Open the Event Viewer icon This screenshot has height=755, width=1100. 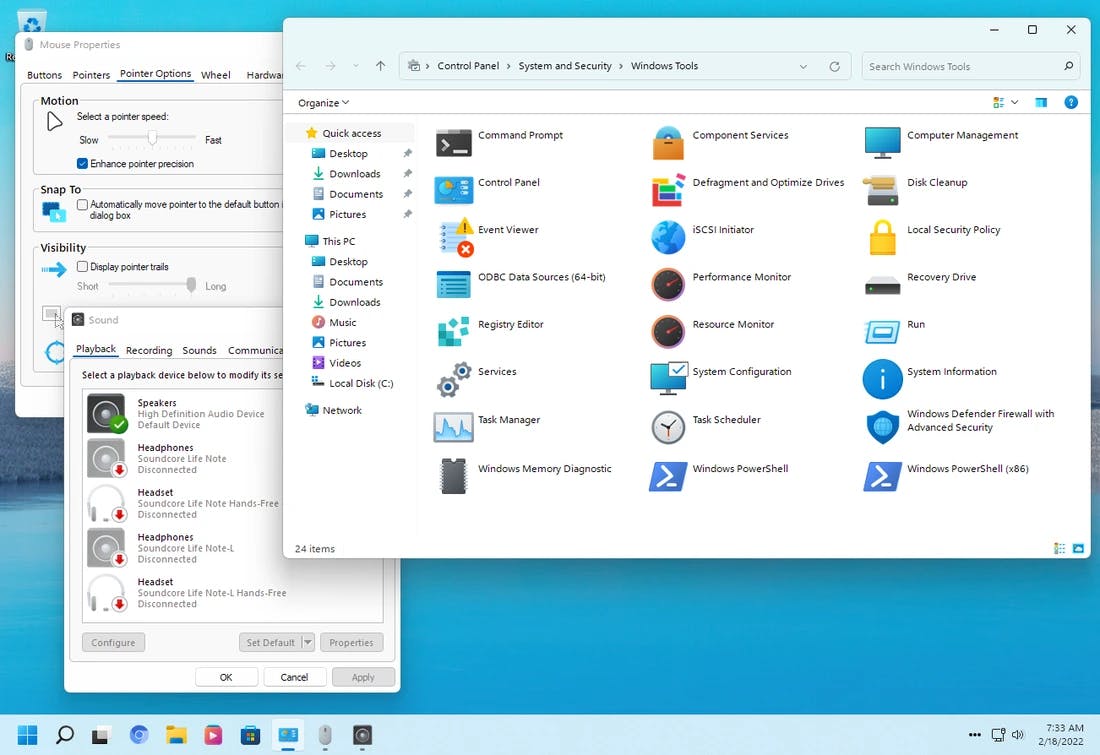click(x=454, y=238)
